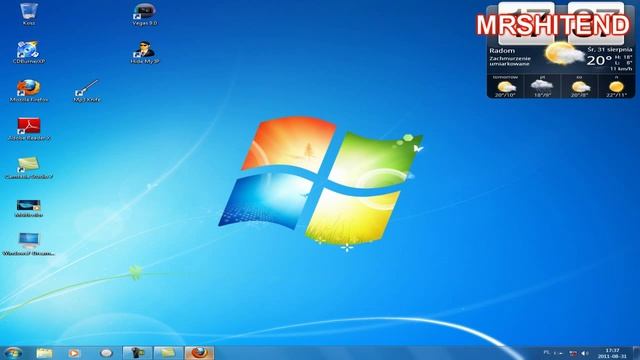Click current weather sun-and-cloud icon in gadget
Screen dimensions: 640x360
tap(564, 53)
